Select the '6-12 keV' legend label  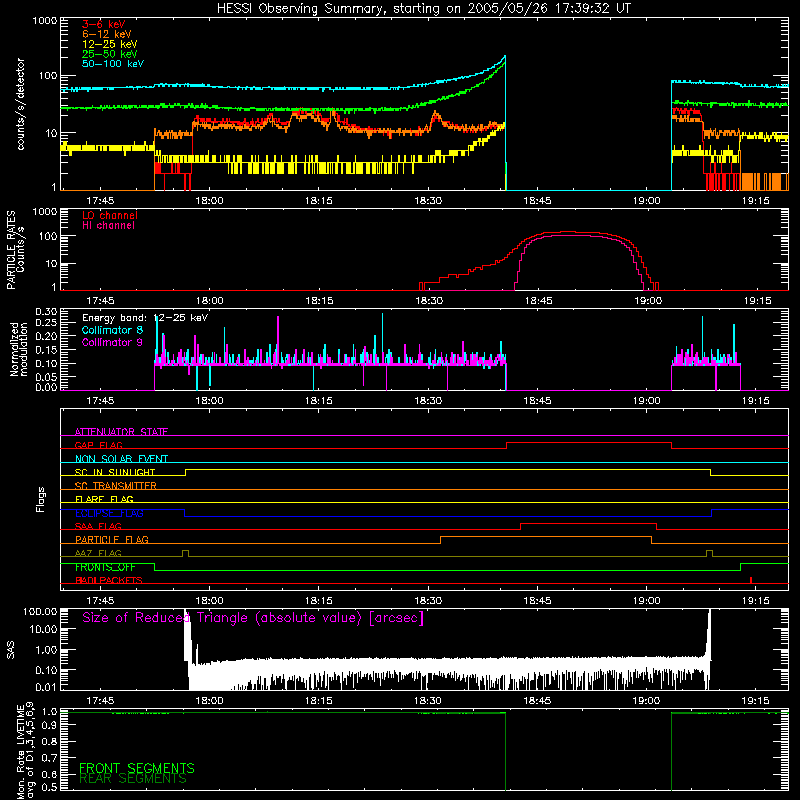pos(107,34)
